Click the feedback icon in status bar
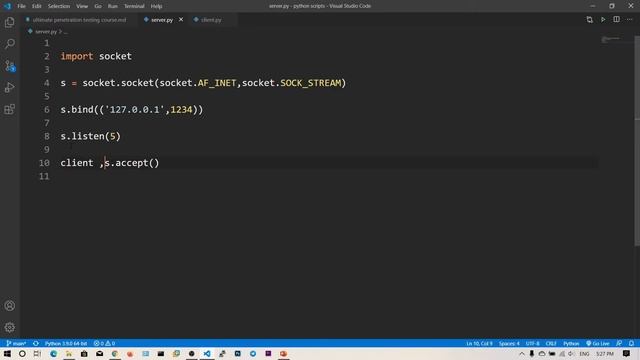The width and height of the screenshot is (640, 360). click(619, 343)
